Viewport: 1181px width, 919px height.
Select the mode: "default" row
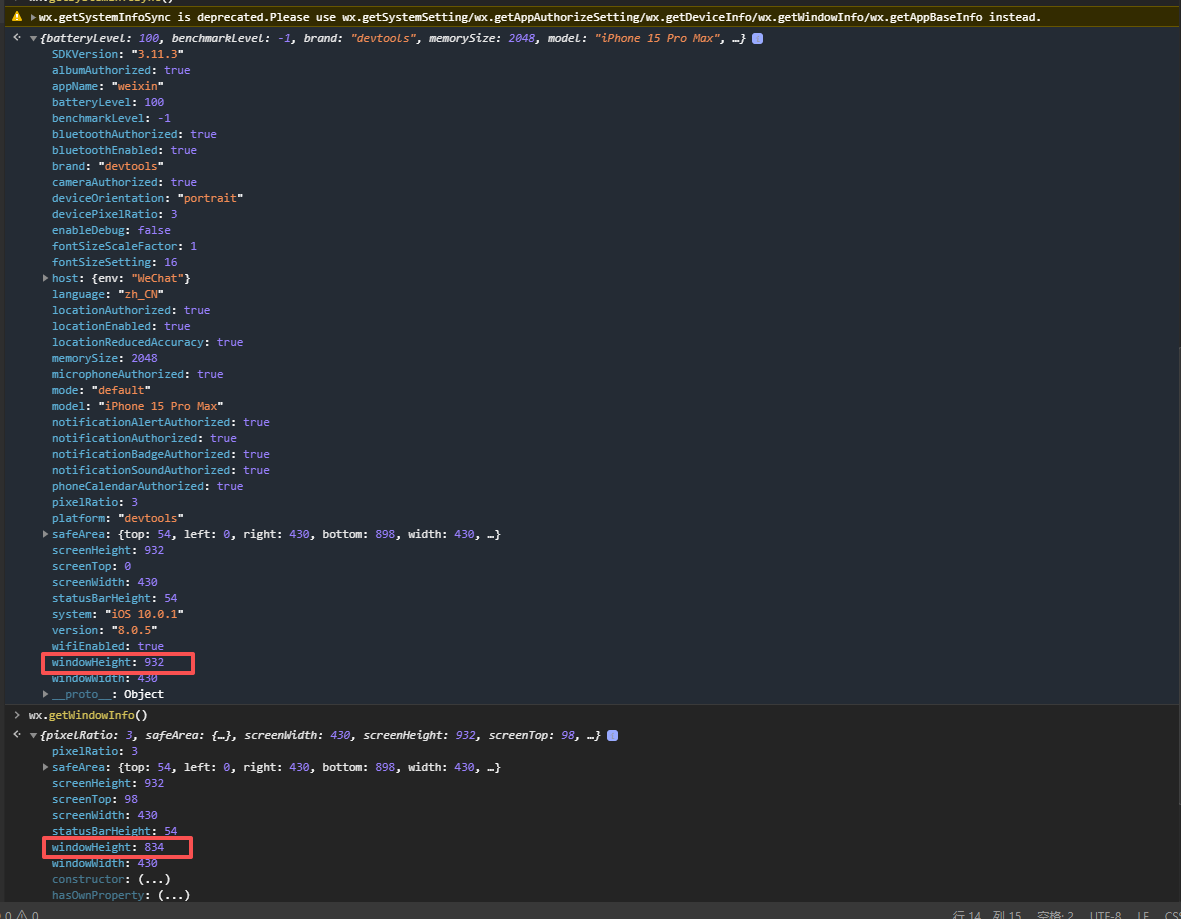click(x=101, y=390)
